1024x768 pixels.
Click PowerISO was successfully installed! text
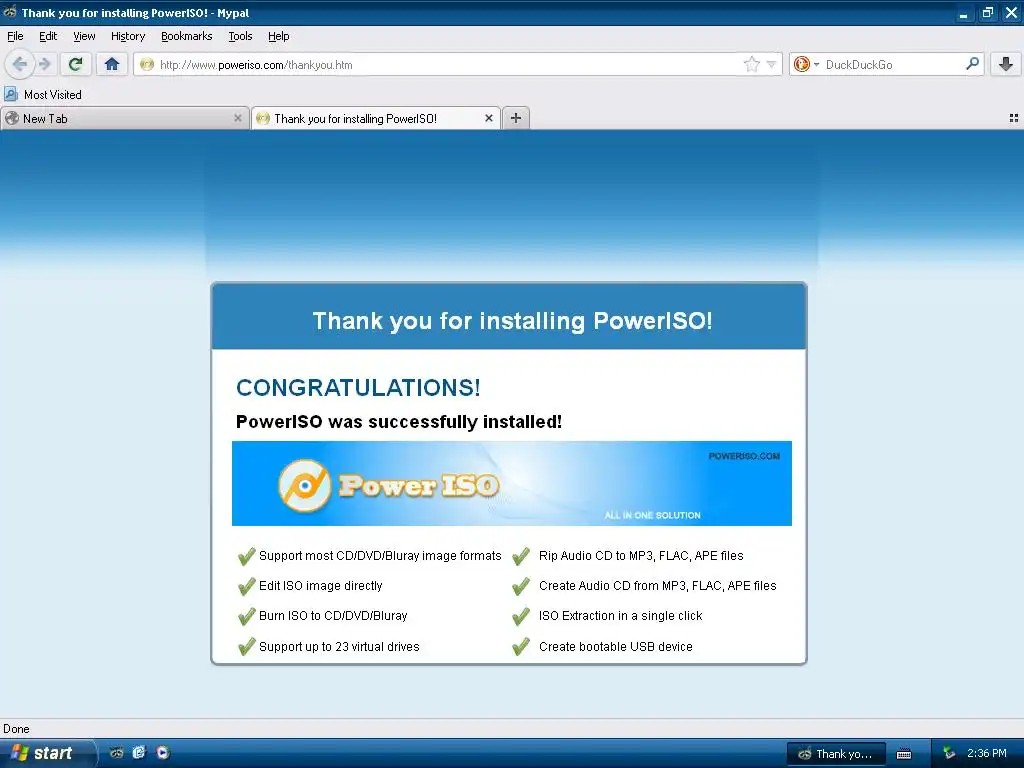click(x=398, y=422)
